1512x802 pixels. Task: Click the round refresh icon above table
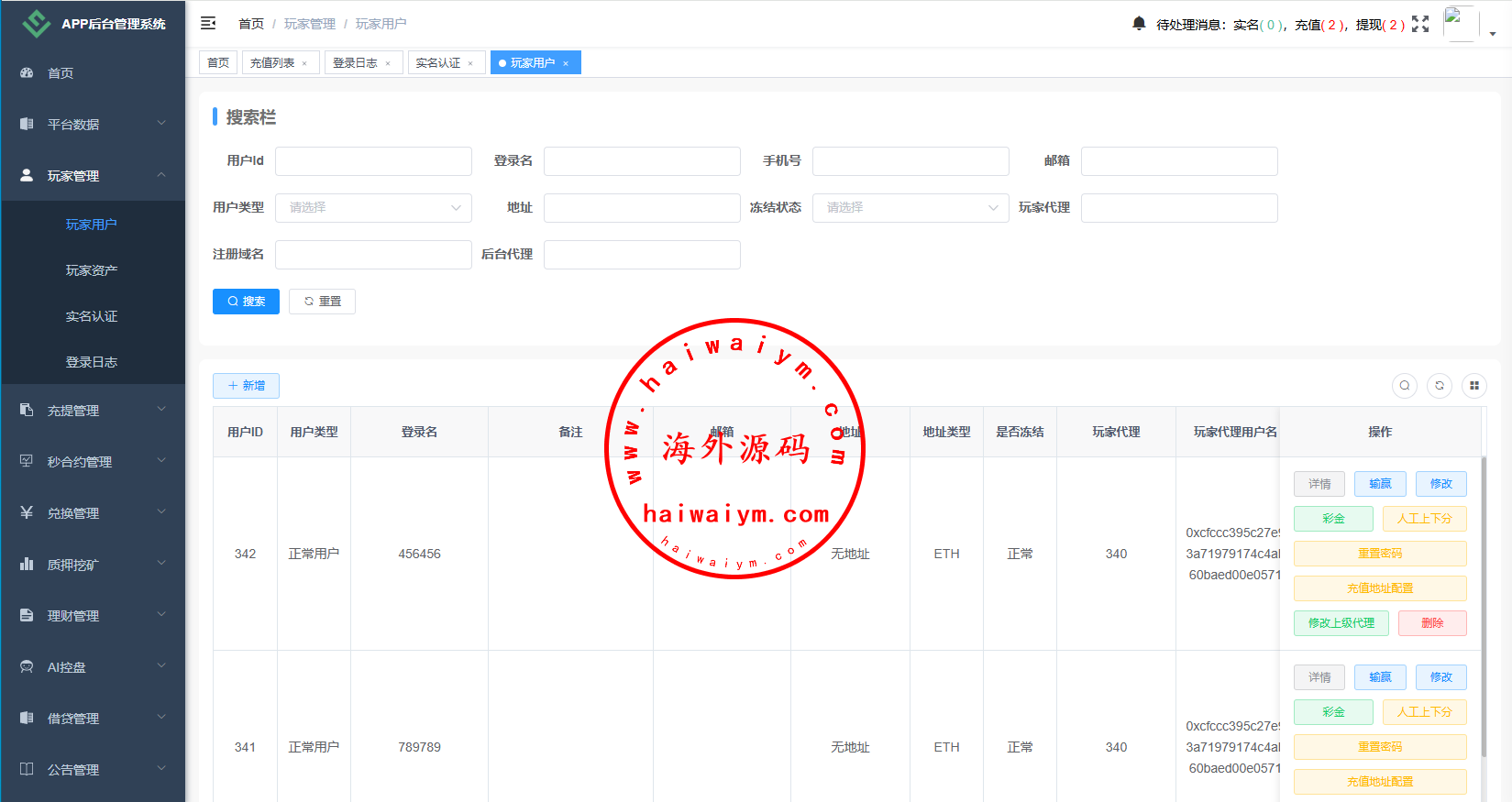click(x=1440, y=386)
